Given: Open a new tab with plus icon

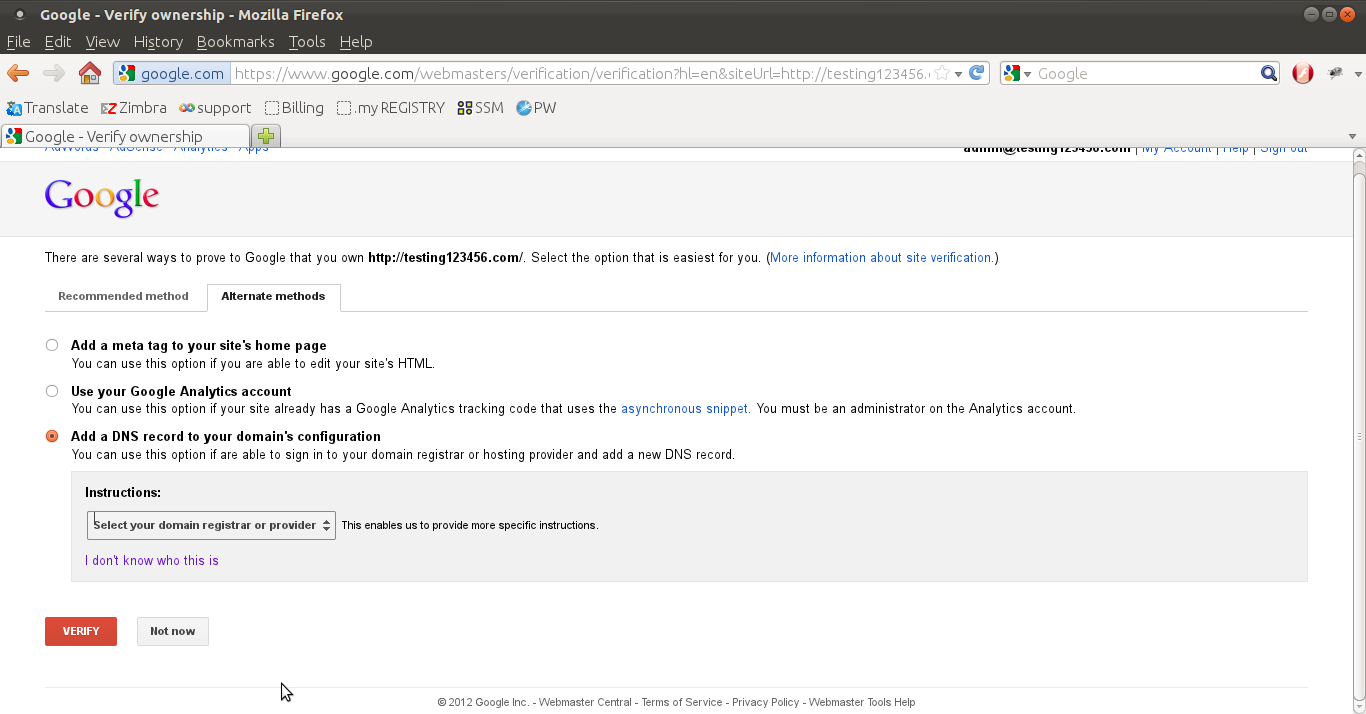Looking at the screenshot, I should pyautogui.click(x=266, y=136).
